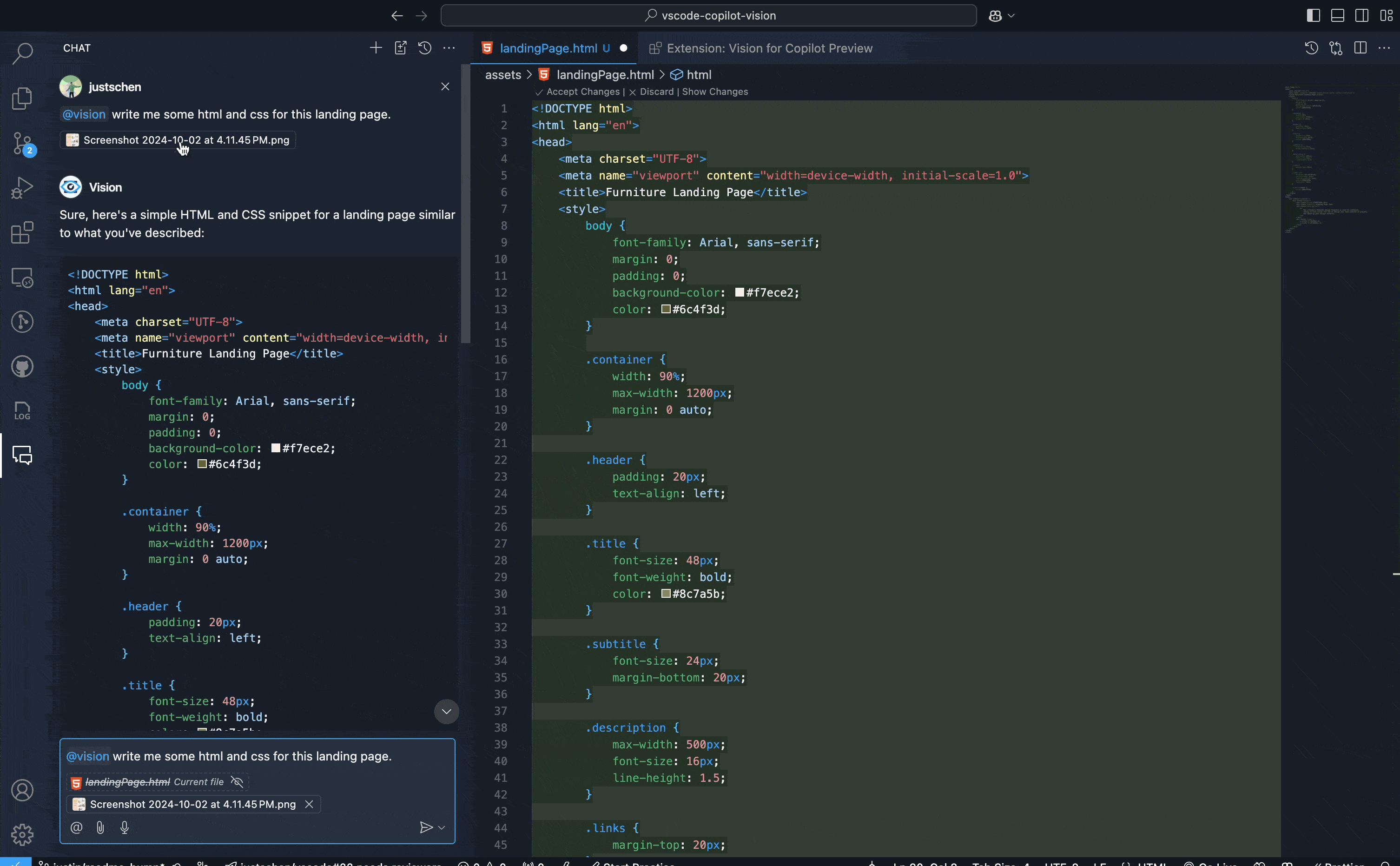Accept Changes for the modified file
Viewport: 1400px width, 866px height.
pyautogui.click(x=583, y=92)
